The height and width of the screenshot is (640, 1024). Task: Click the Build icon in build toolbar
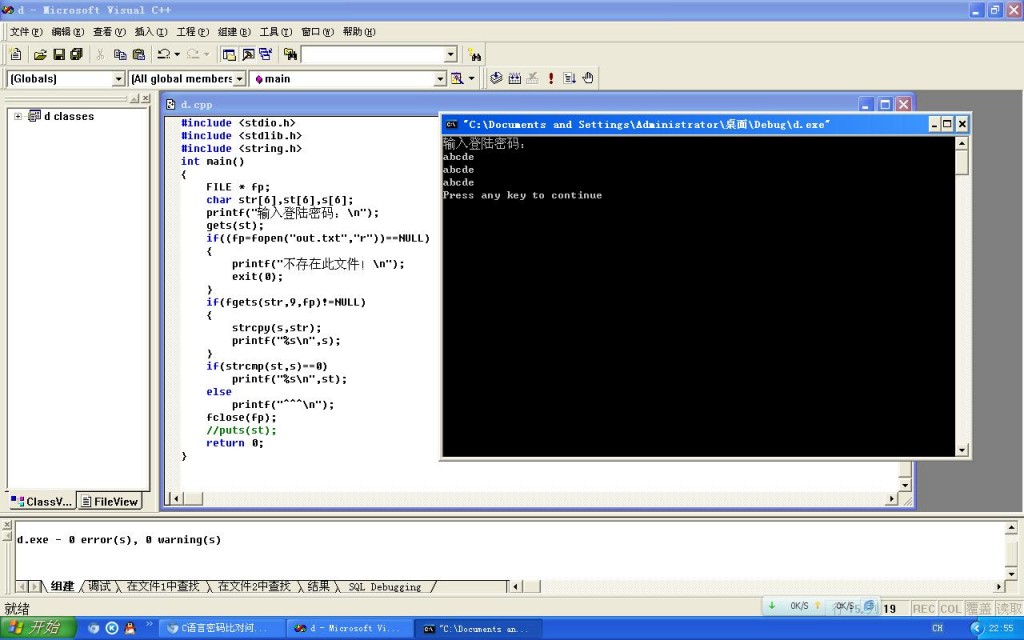click(514, 78)
